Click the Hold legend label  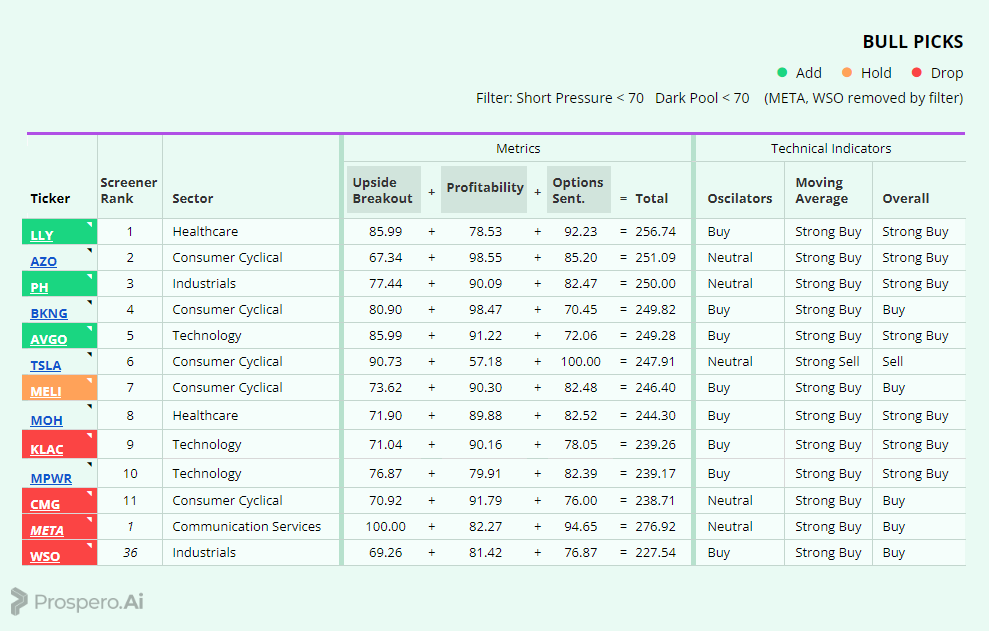[x=876, y=73]
